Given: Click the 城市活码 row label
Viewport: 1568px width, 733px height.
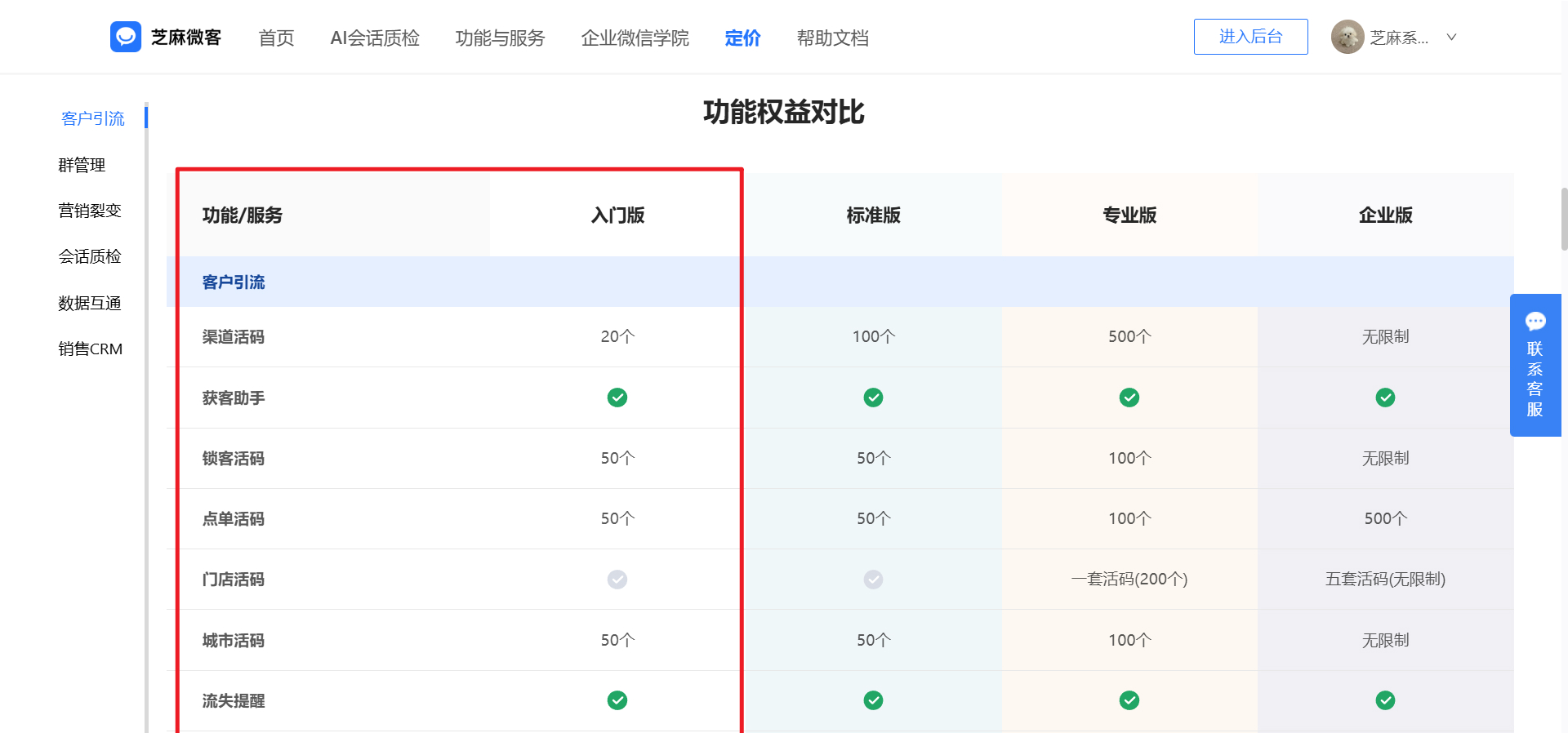Looking at the screenshot, I should pyautogui.click(x=234, y=640).
